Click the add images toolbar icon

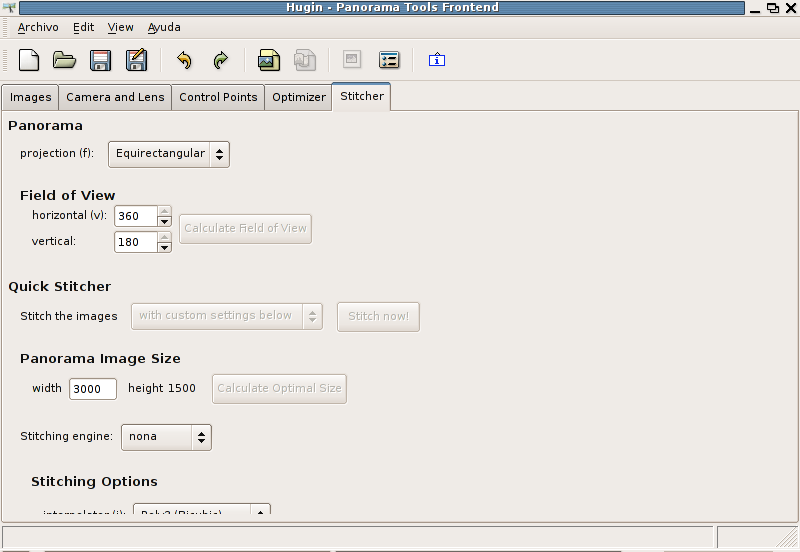click(269, 60)
